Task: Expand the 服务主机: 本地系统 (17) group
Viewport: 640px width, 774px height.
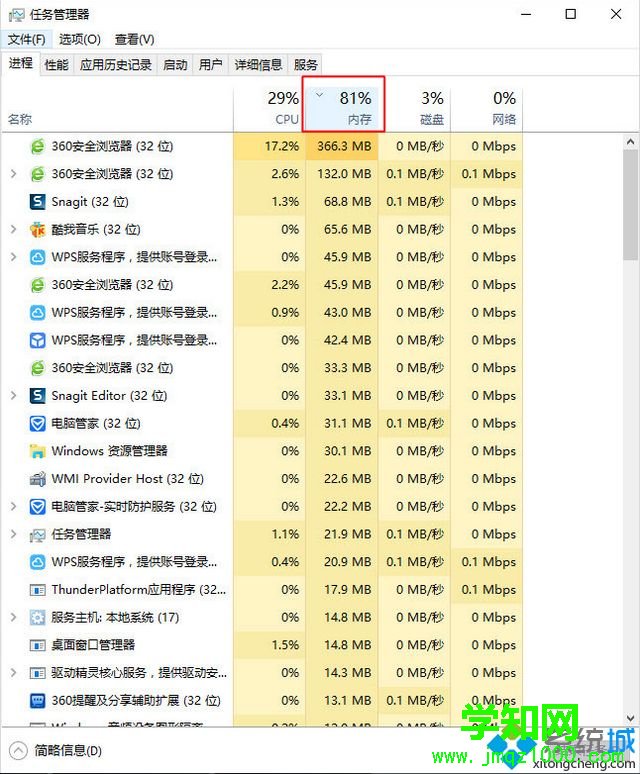Action: click(x=14, y=617)
